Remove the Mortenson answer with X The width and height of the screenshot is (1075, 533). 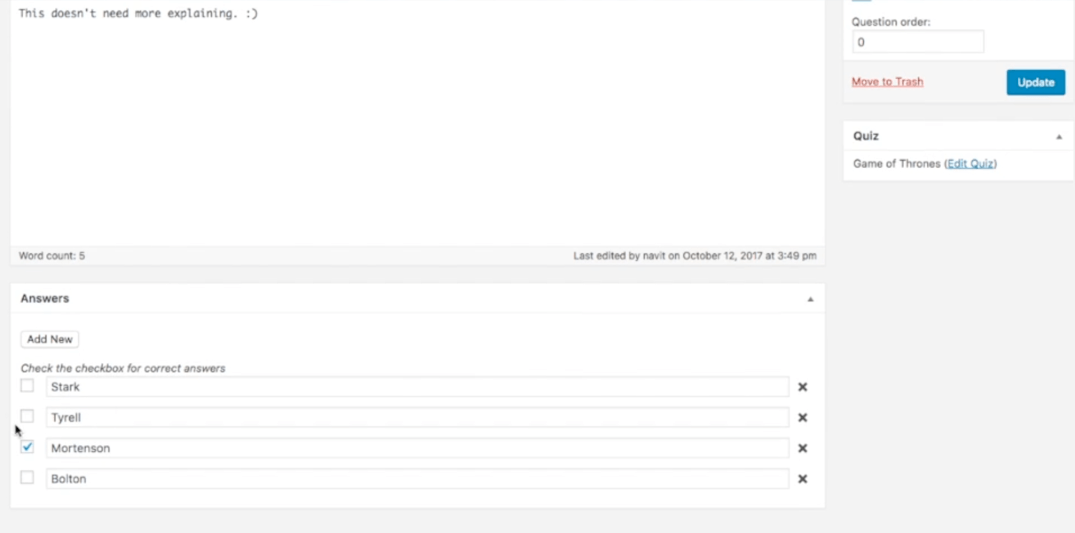802,449
